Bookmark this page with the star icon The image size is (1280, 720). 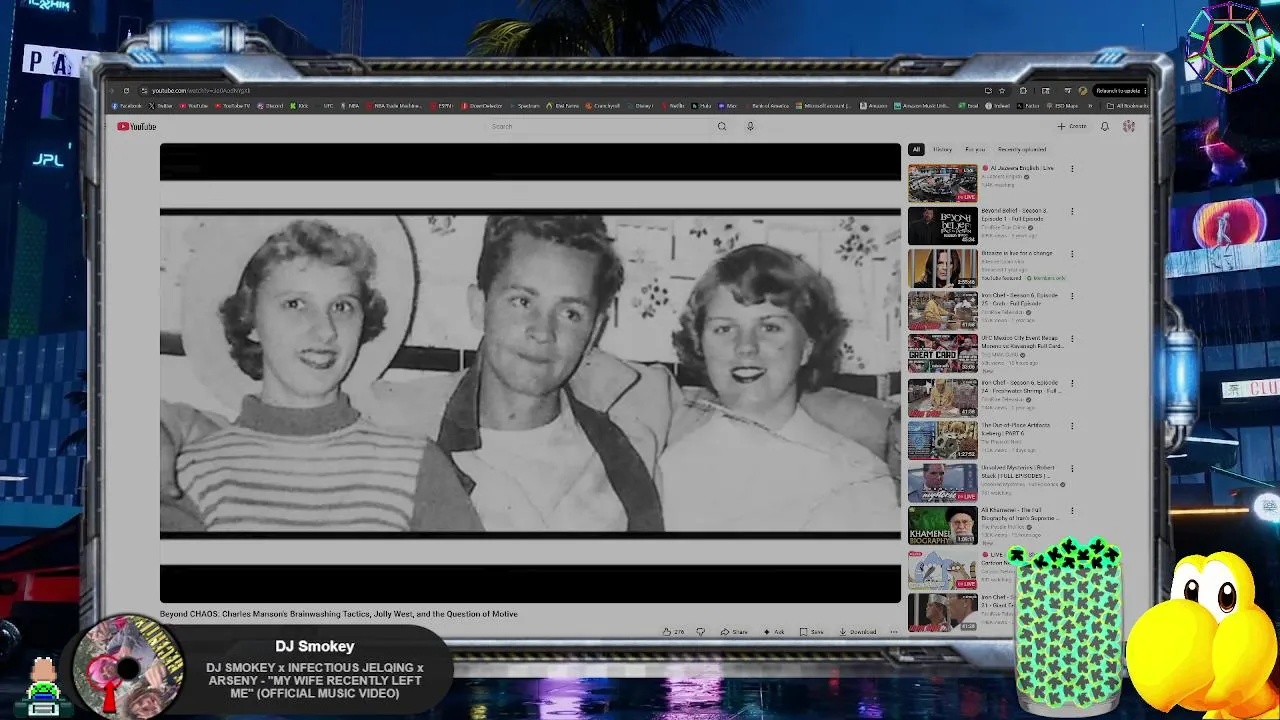[x=1001, y=91]
